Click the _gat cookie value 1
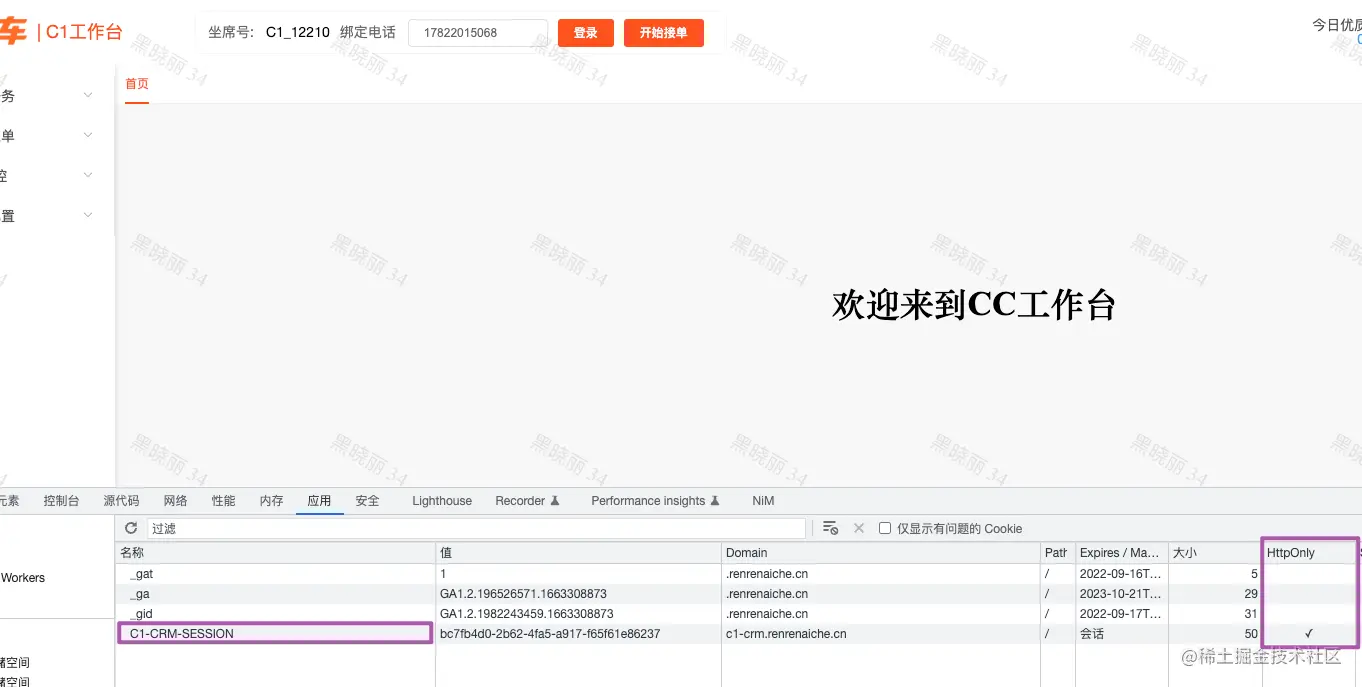Viewport: 1362px width, 687px height. click(443, 574)
